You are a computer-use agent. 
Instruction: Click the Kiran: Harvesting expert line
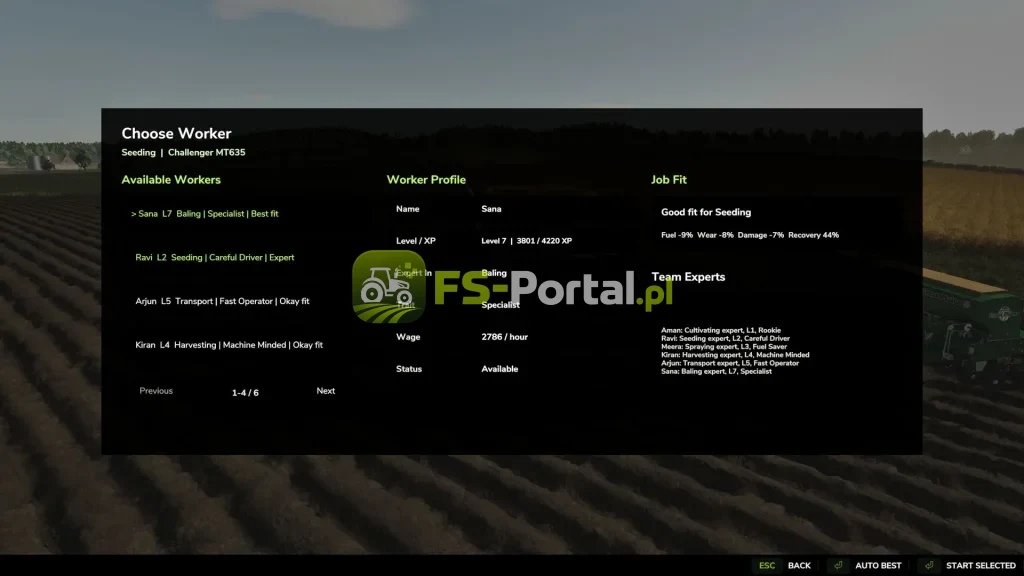(x=735, y=355)
